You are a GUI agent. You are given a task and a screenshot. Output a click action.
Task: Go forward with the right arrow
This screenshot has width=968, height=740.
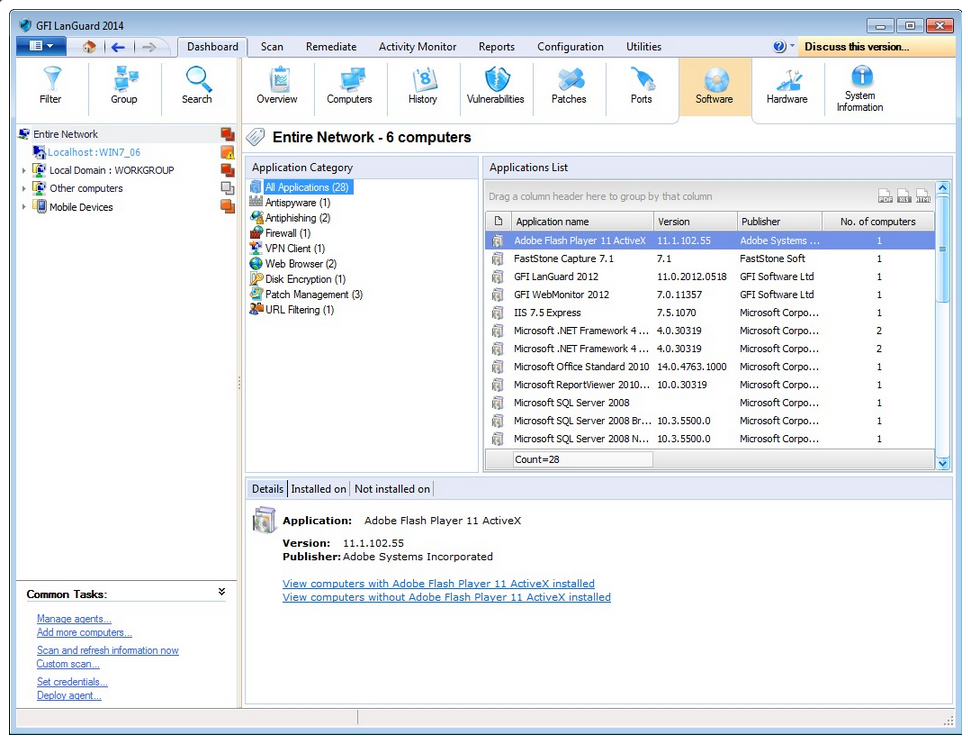149,47
